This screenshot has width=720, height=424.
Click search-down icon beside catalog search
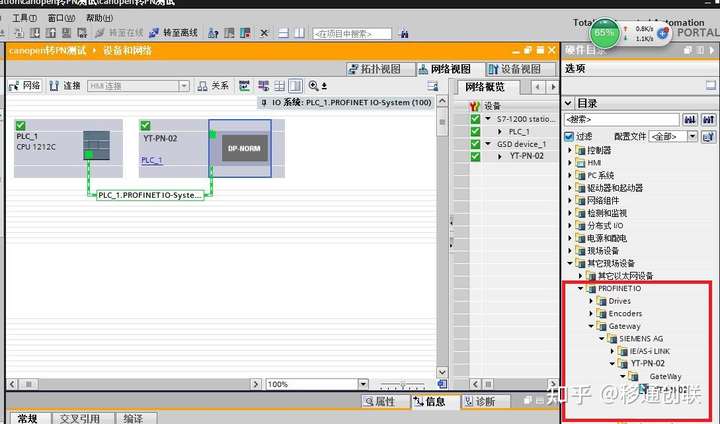(x=690, y=119)
